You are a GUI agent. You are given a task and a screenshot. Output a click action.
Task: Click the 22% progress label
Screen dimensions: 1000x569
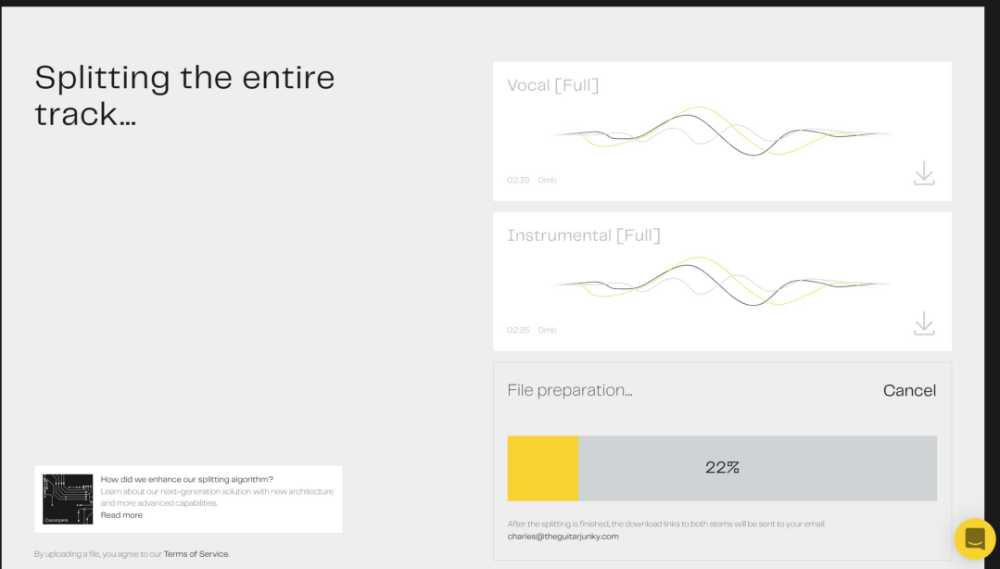click(722, 467)
